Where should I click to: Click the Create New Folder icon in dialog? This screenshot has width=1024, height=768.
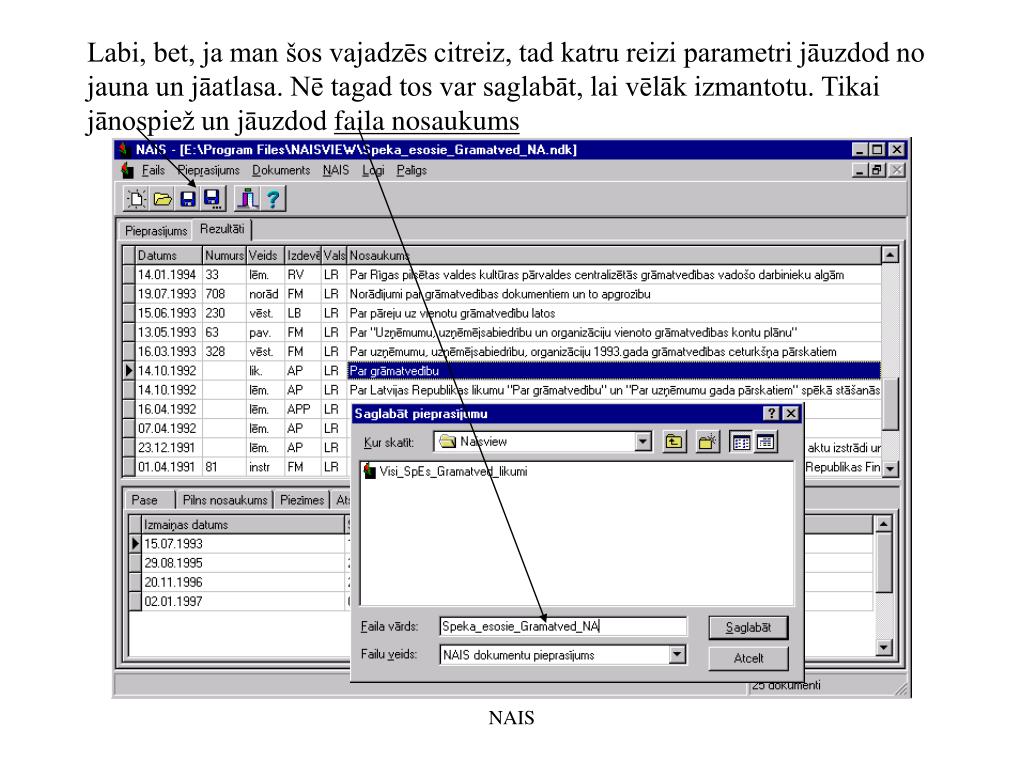[x=707, y=442]
